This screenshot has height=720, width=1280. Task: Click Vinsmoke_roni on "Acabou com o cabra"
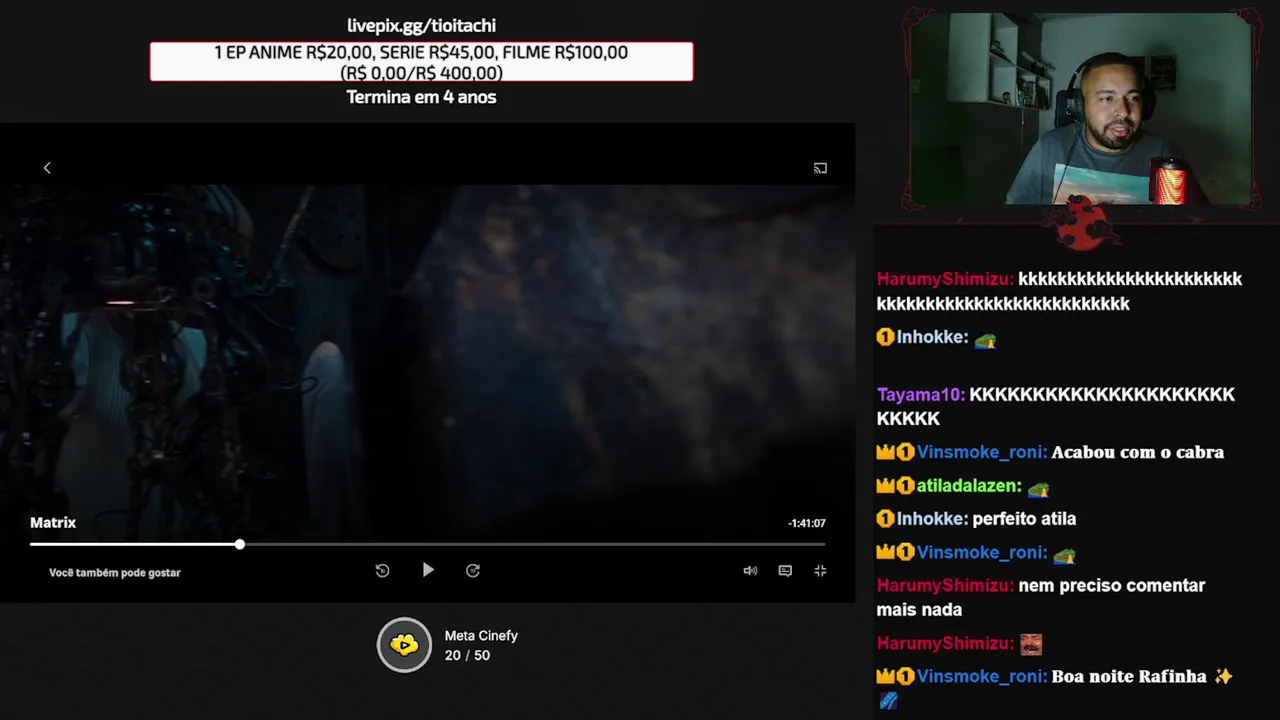(981, 452)
